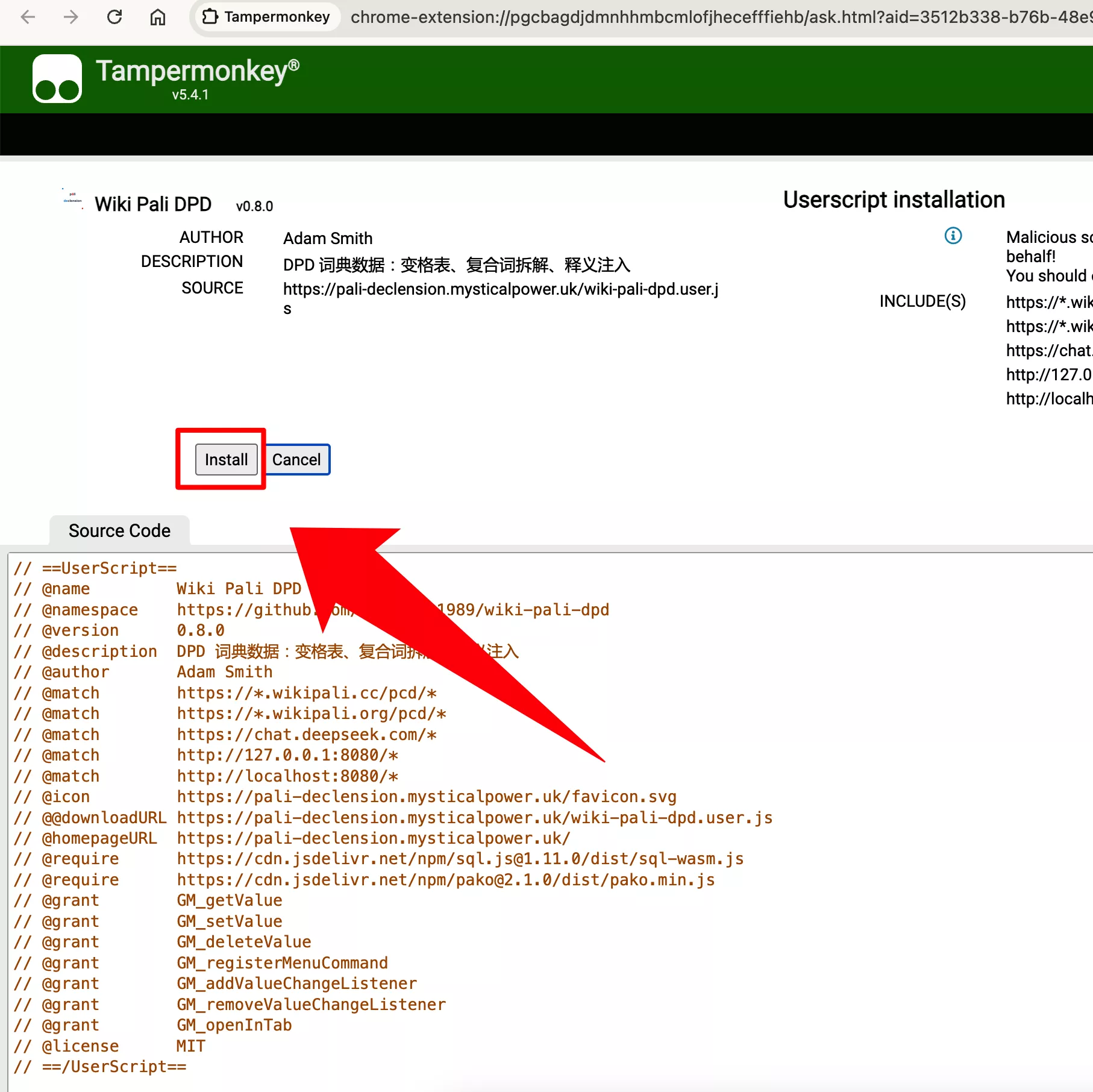Click the @match wikipali.cc/pcd line
This screenshot has width=1093, height=1092.
(x=225, y=693)
